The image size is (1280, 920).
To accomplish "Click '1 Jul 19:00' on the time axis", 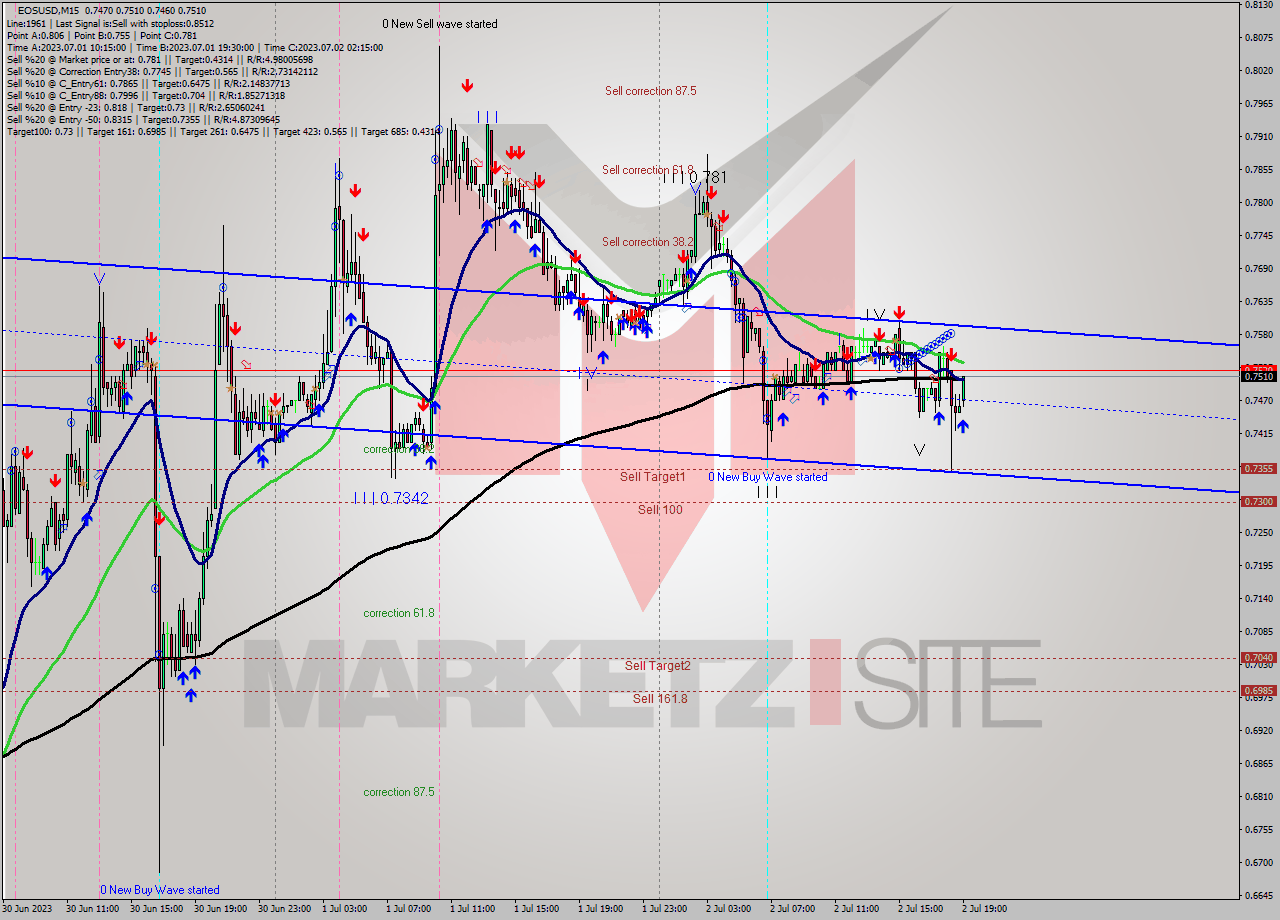I will click(603, 909).
